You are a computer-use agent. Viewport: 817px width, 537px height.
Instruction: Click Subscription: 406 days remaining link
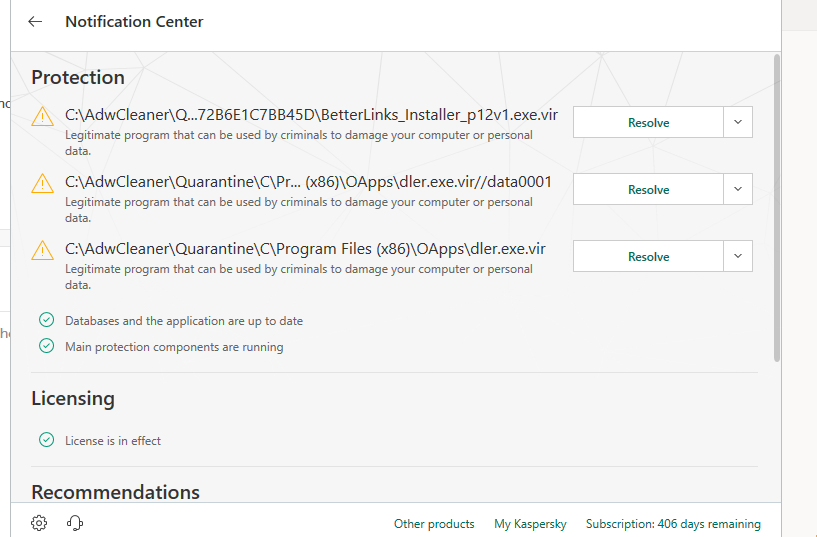click(x=673, y=524)
